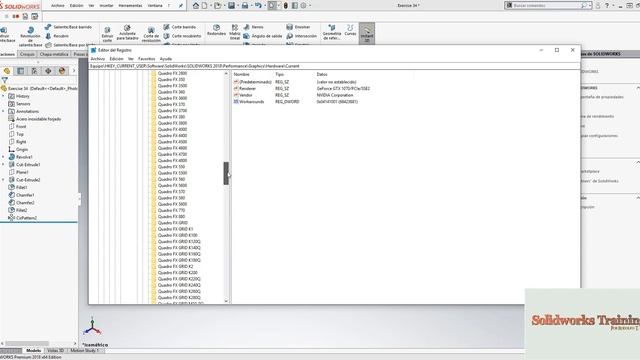Open the Insertar menu in SolidWorks
The width and height of the screenshot is (640, 360).
106,6
